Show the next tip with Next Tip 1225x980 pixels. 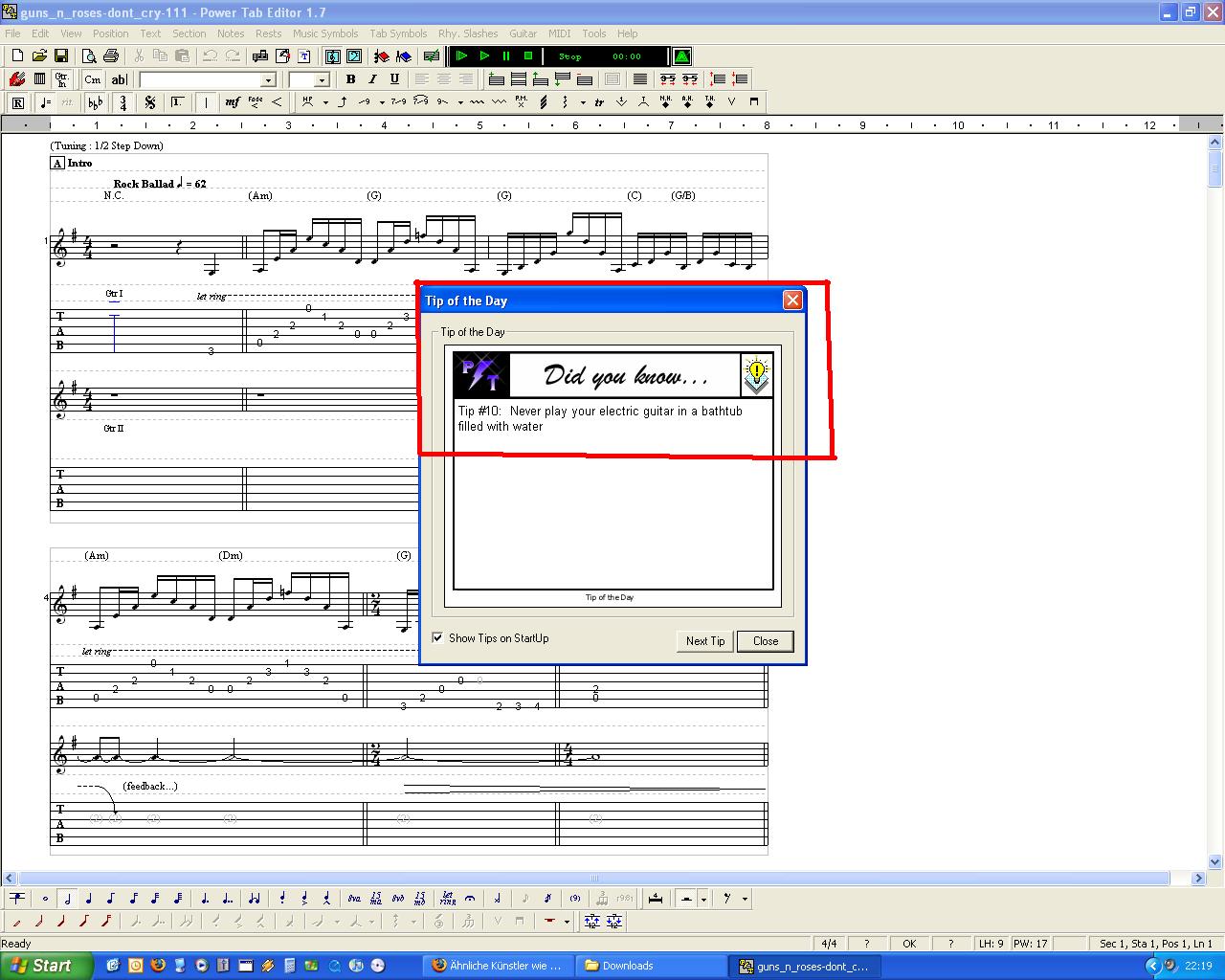pos(705,641)
